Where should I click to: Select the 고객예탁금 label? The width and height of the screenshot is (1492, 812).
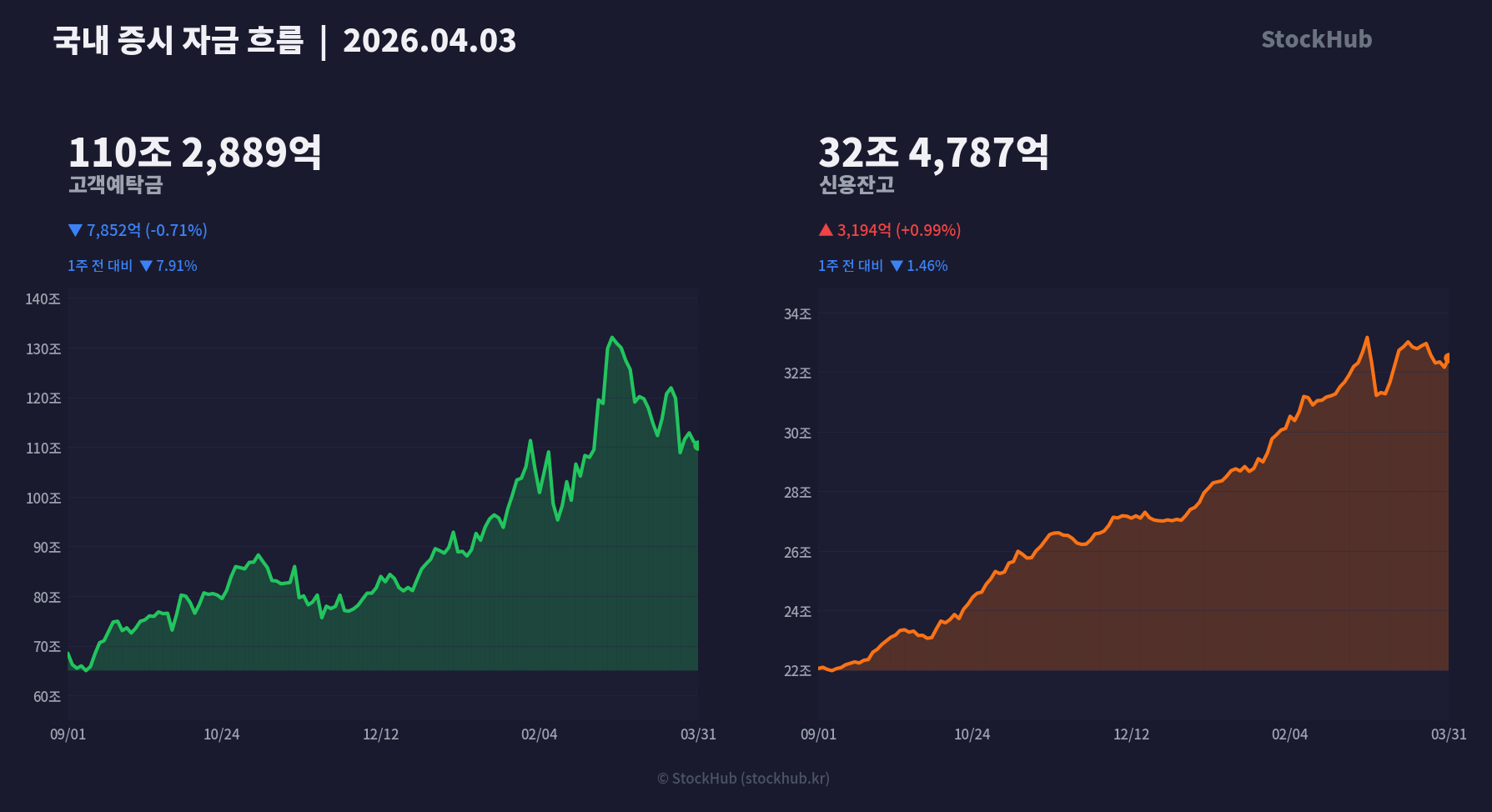[x=115, y=184]
